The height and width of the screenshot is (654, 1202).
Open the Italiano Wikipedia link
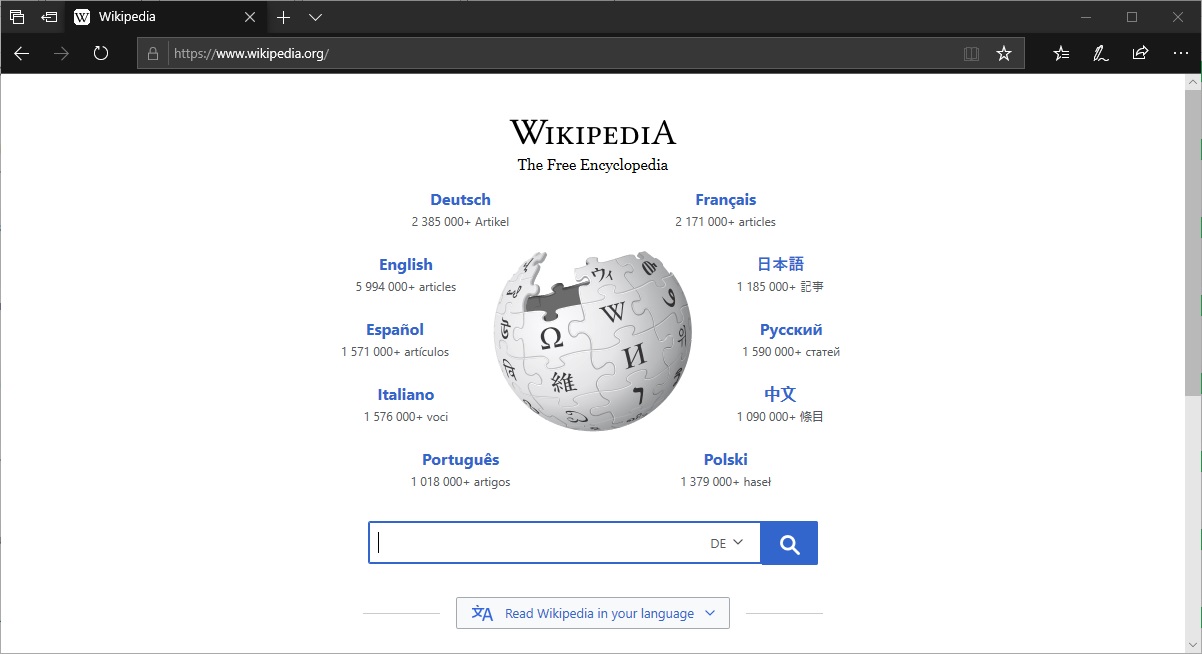coord(406,395)
